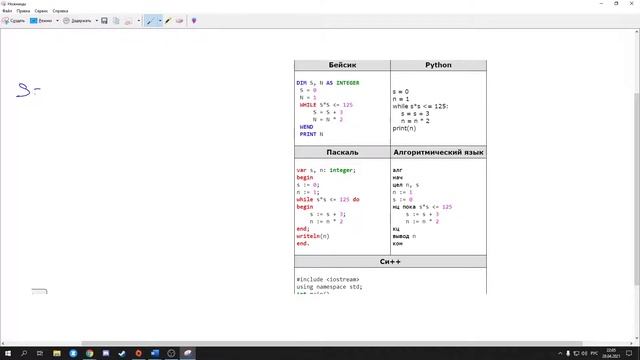Image resolution: width=640 pixels, height=360 pixels.
Task: Open Paint 3D editing icon
Action: (x=194, y=20)
